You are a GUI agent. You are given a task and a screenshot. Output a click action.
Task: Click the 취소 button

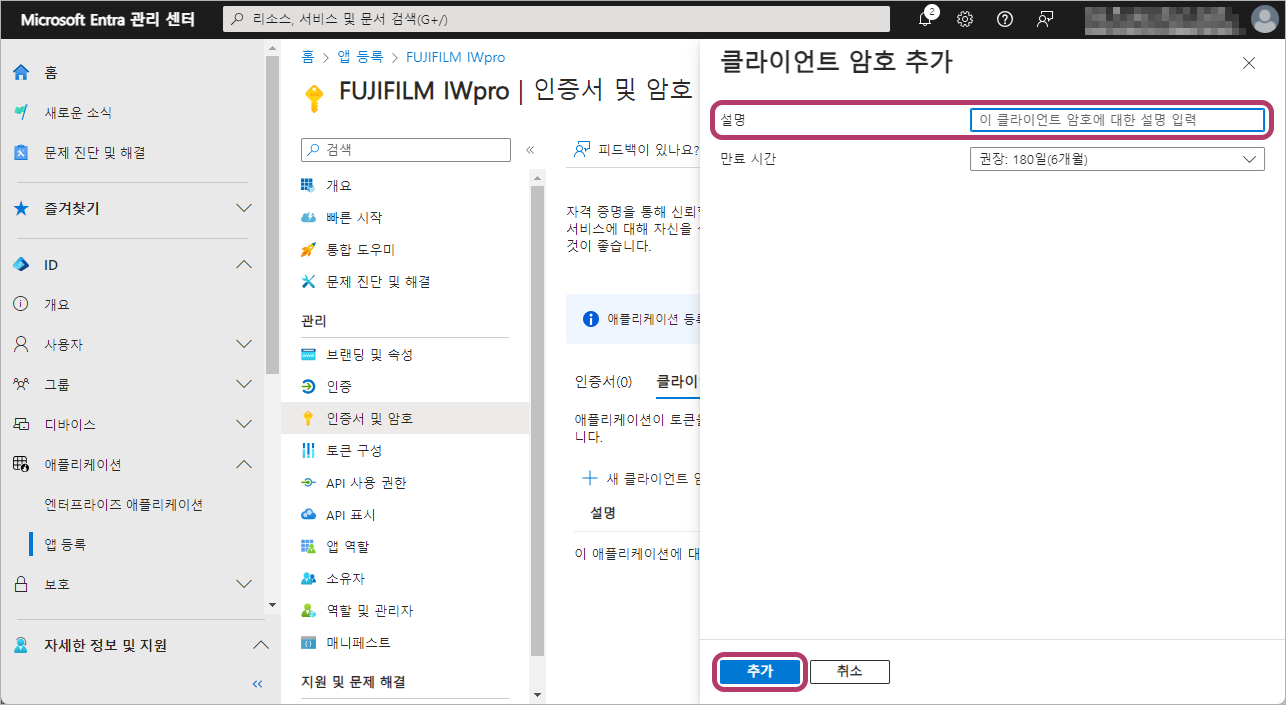tap(849, 671)
